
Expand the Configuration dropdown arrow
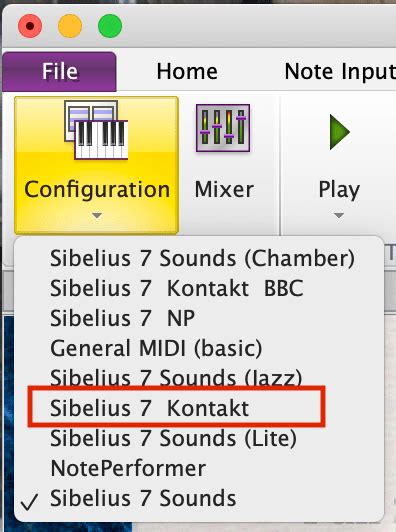coord(97,215)
